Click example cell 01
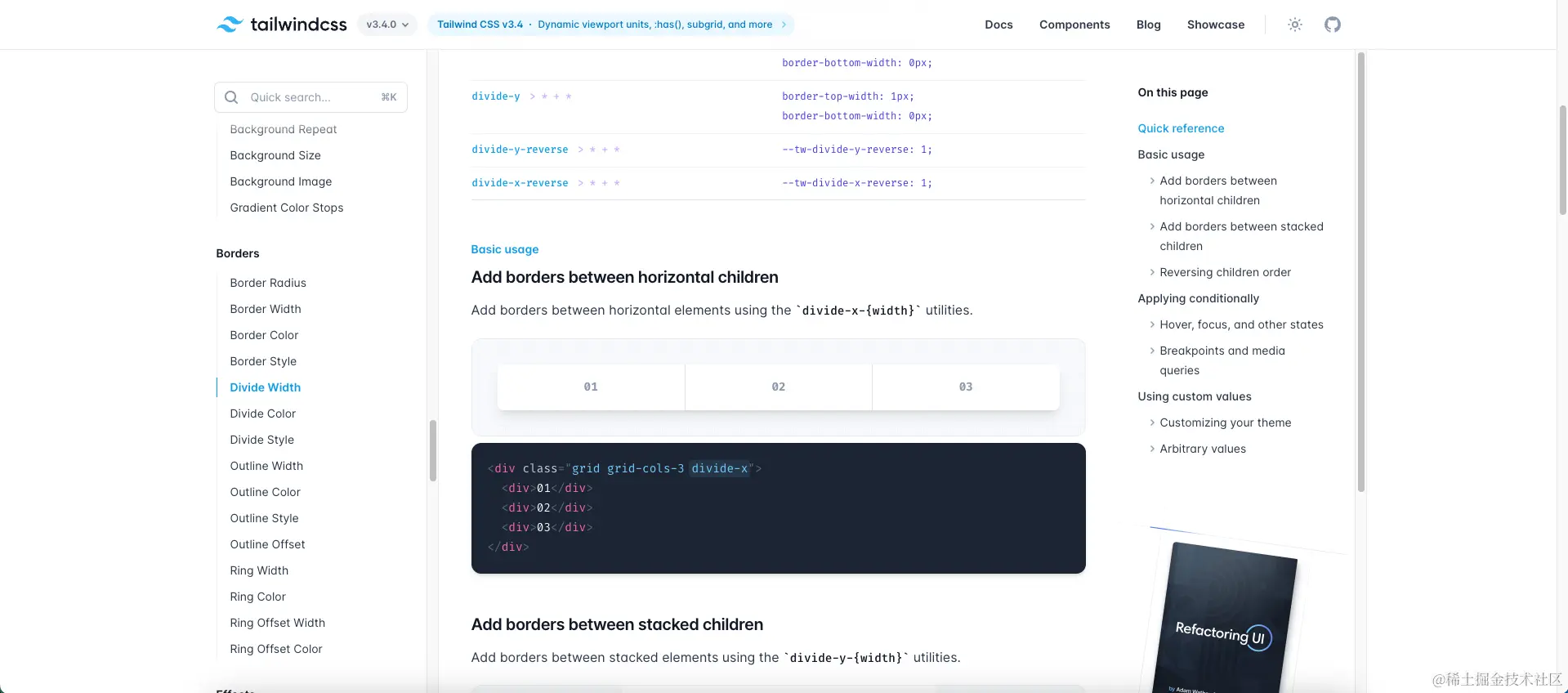 click(591, 387)
